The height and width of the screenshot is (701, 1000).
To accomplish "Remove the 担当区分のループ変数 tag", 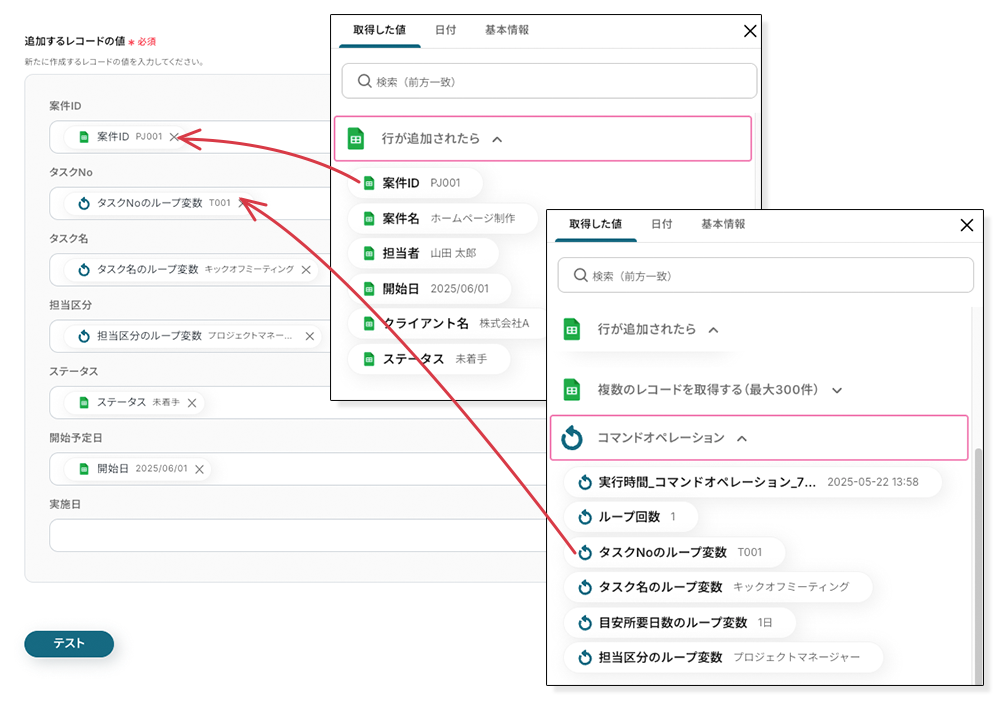I will click(x=309, y=337).
